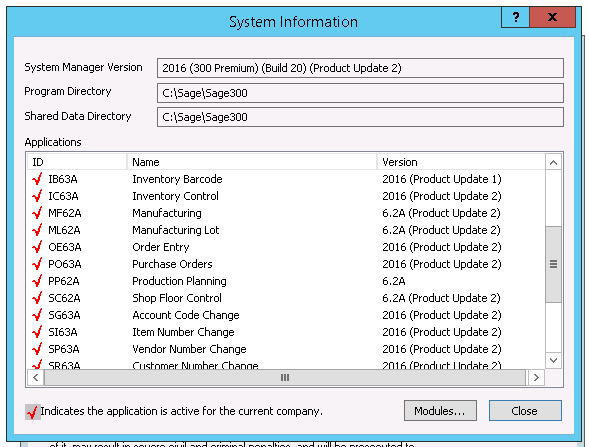Select the Item Number Change row name
Viewport: 589px width, 447px height.
pyautogui.click(x=183, y=332)
